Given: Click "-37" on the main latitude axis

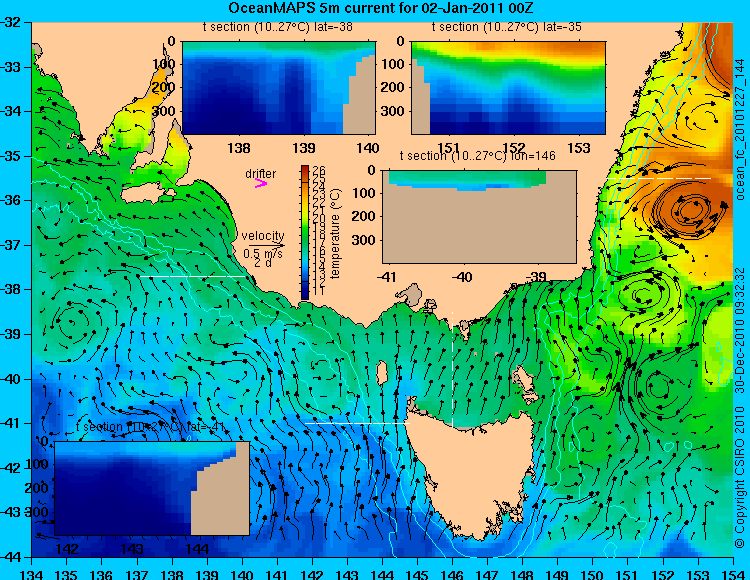Looking at the screenshot, I should tap(11, 245).
